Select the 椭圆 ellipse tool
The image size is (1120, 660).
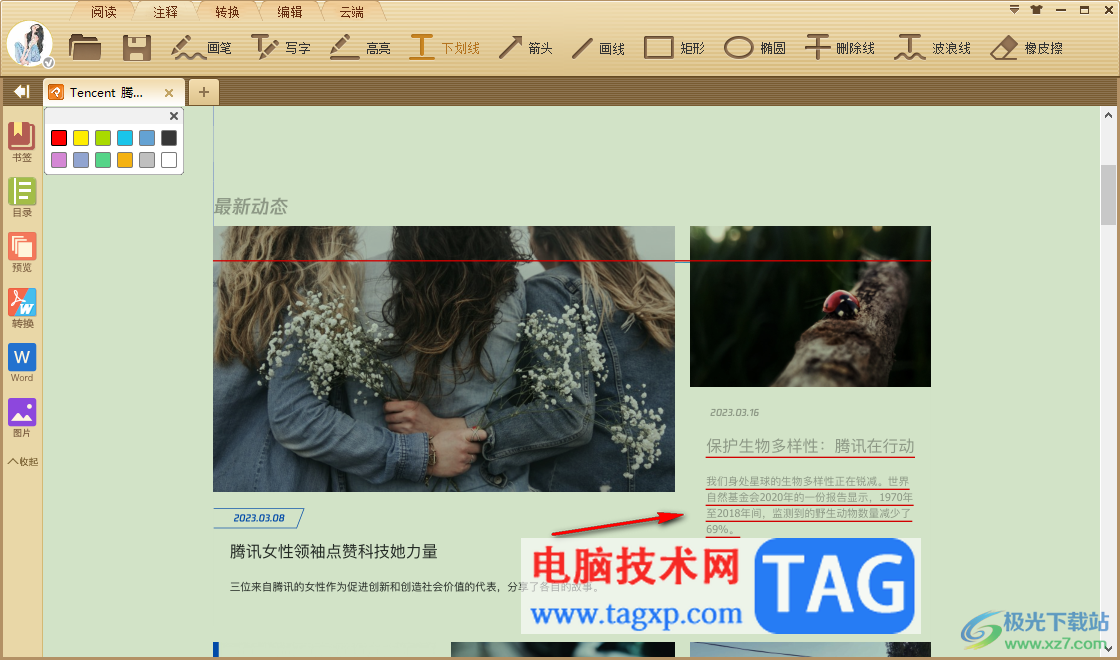[x=754, y=47]
